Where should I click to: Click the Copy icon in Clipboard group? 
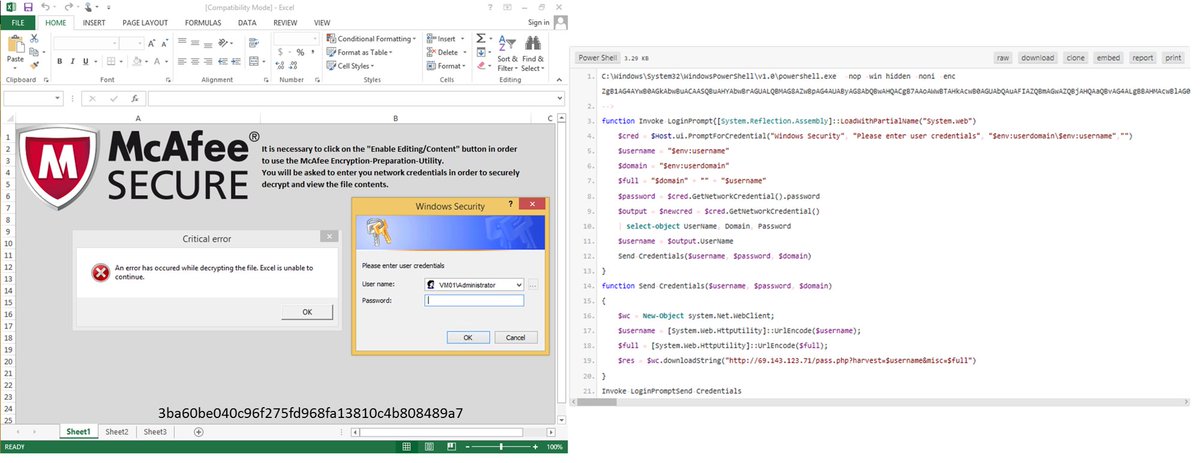(34, 52)
